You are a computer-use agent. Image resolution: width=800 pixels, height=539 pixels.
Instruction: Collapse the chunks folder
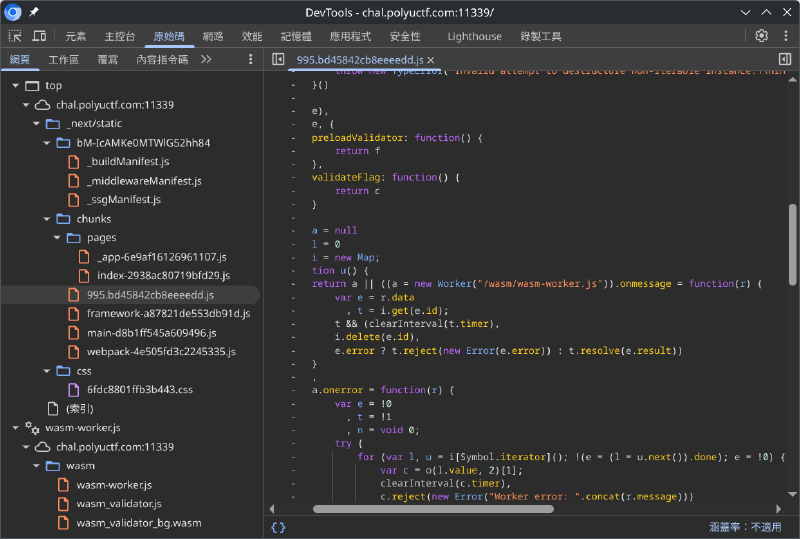(x=46, y=219)
